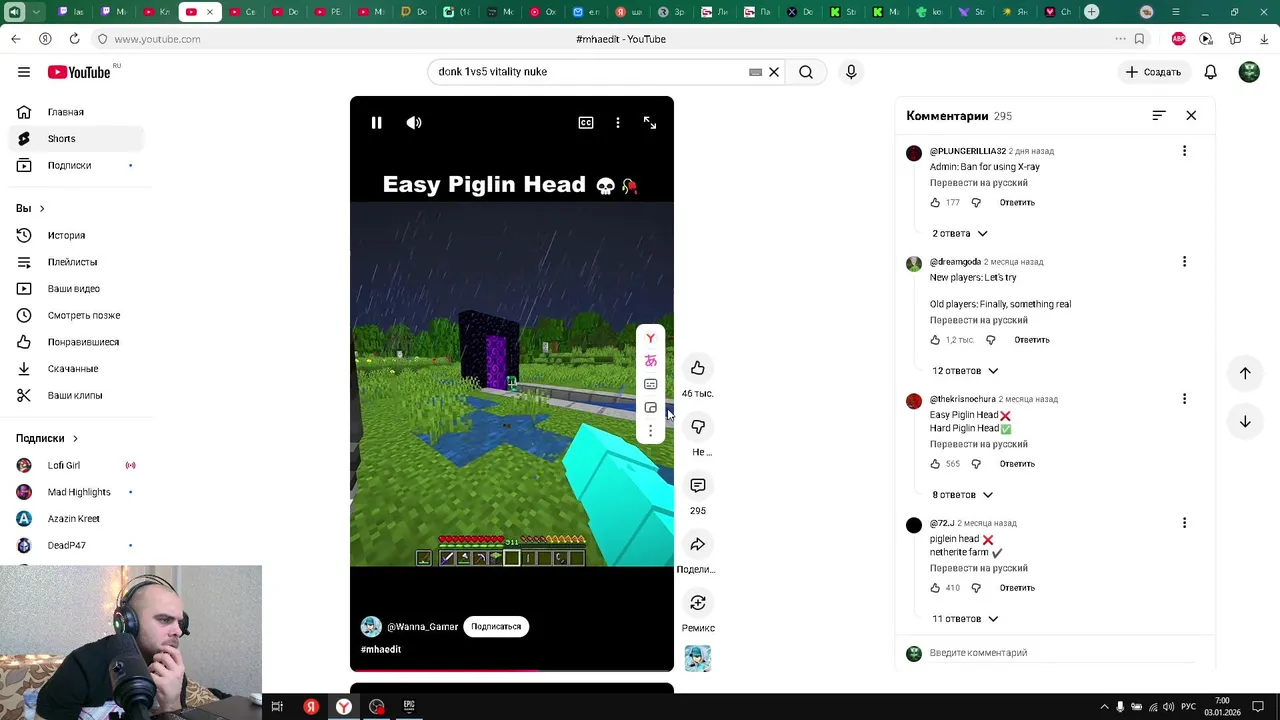
Task: Share the Short
Action: (698, 544)
